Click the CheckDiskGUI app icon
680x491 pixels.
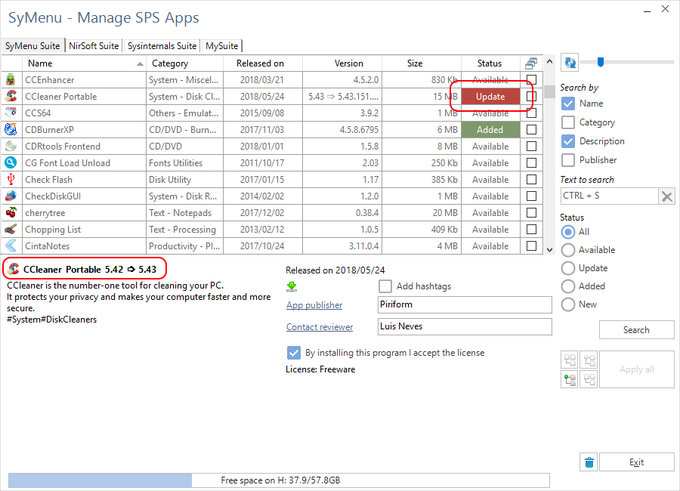pyautogui.click(x=11, y=196)
